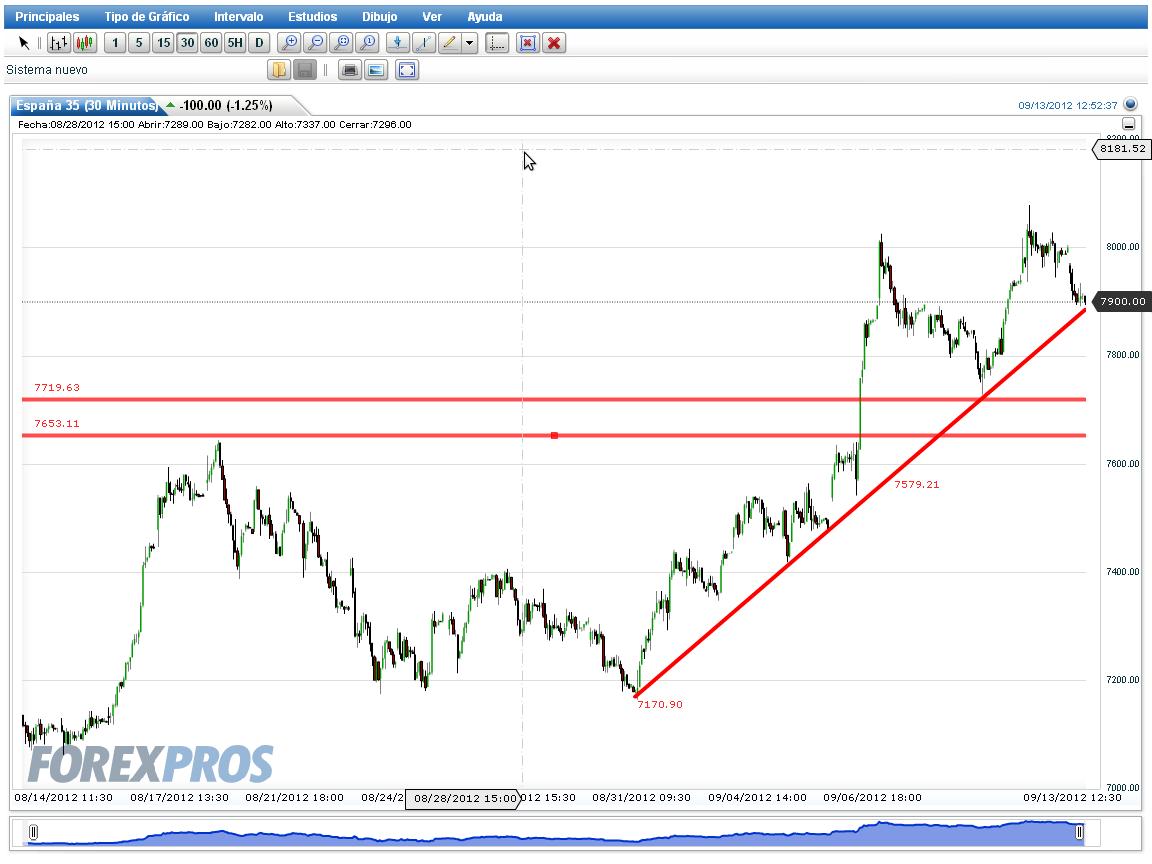Click the red X delete drawings icon
The height and width of the screenshot is (864, 1152).
[554, 43]
